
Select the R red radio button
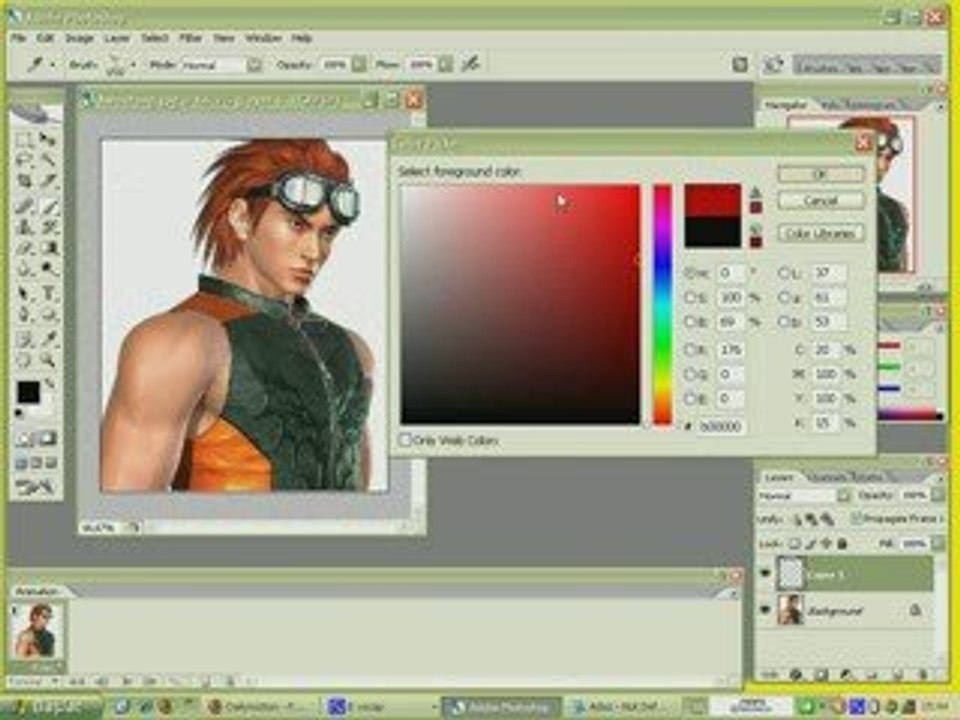[x=691, y=350]
